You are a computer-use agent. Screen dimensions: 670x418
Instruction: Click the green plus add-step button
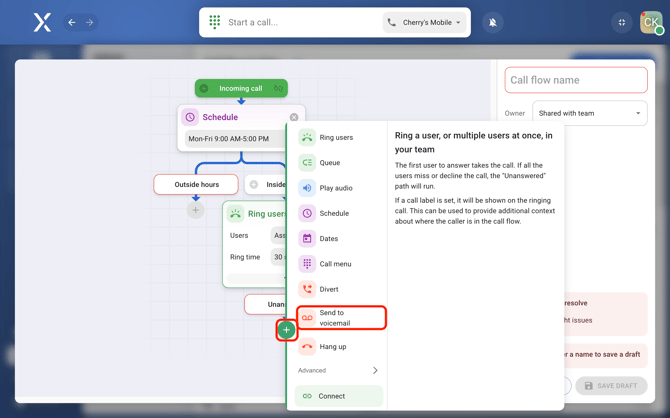(286, 329)
